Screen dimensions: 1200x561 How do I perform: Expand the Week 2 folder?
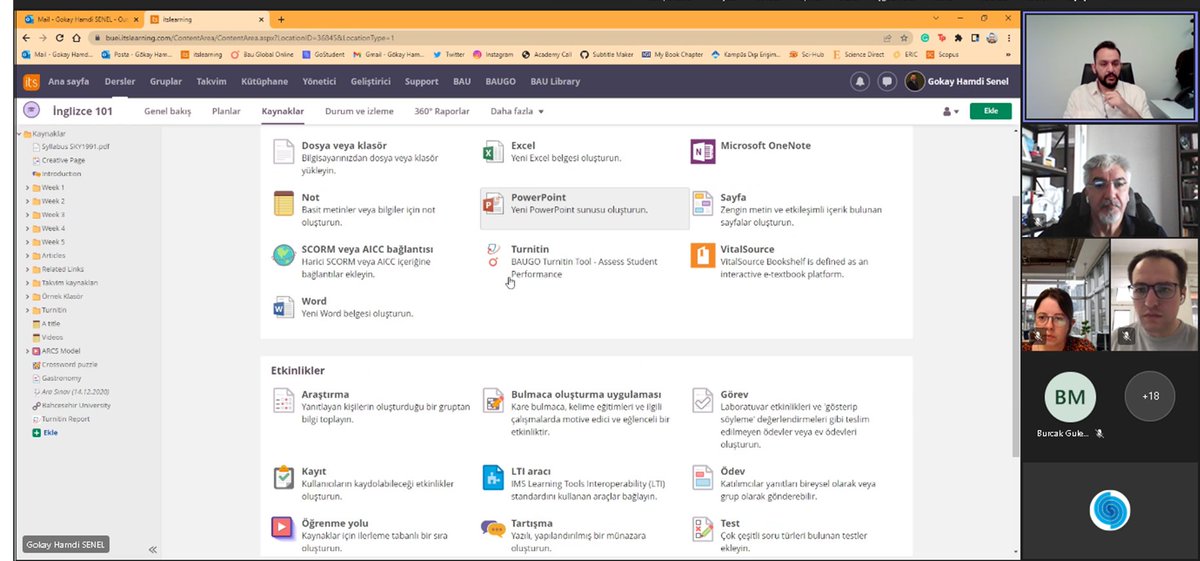[28, 201]
